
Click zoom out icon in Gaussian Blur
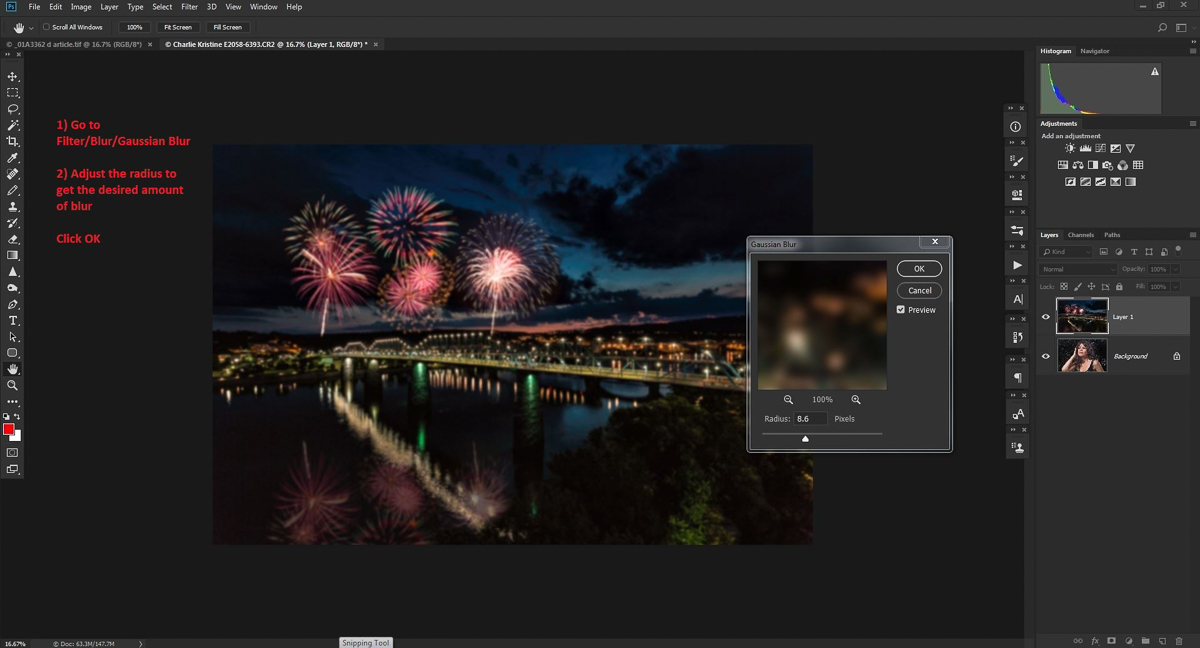pos(788,400)
